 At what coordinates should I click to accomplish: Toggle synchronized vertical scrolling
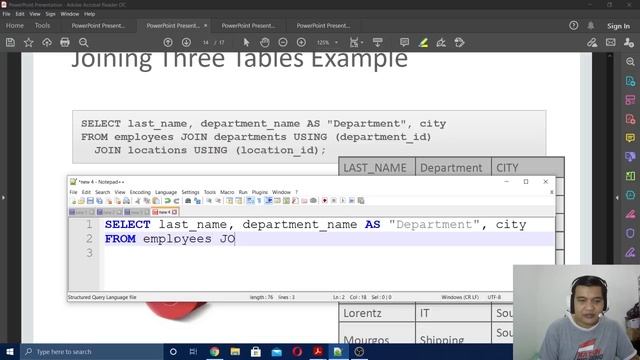pos(229,200)
